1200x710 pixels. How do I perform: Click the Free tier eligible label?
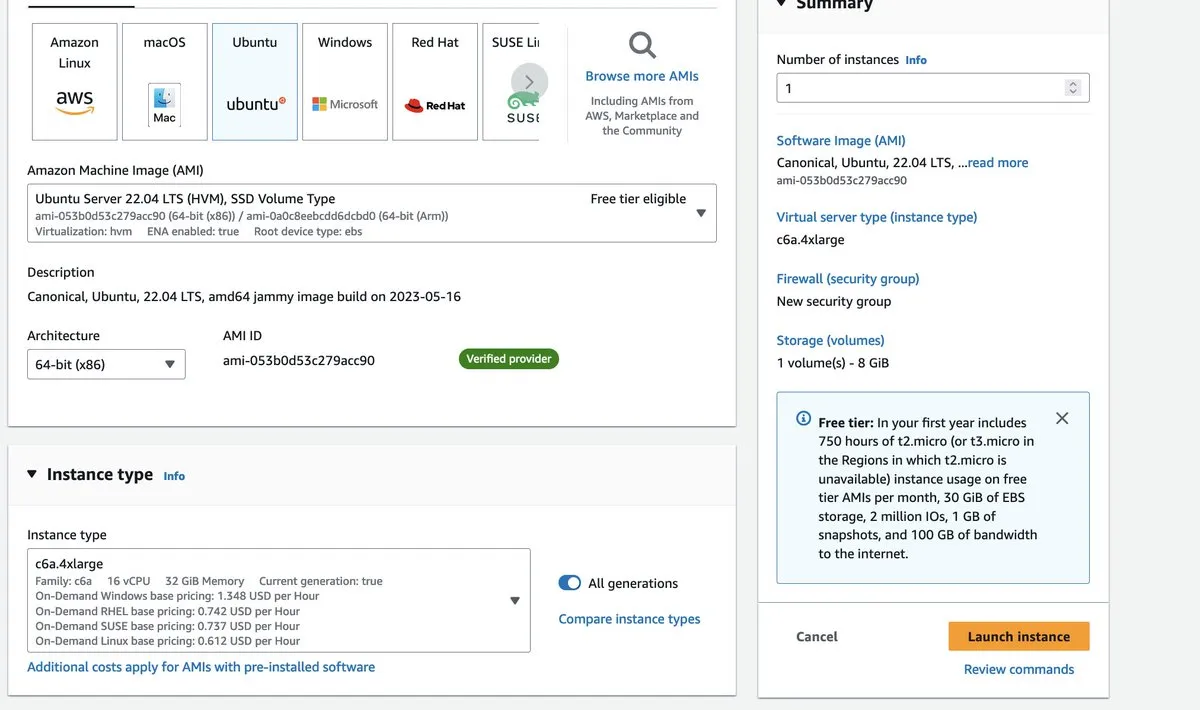[x=638, y=199]
